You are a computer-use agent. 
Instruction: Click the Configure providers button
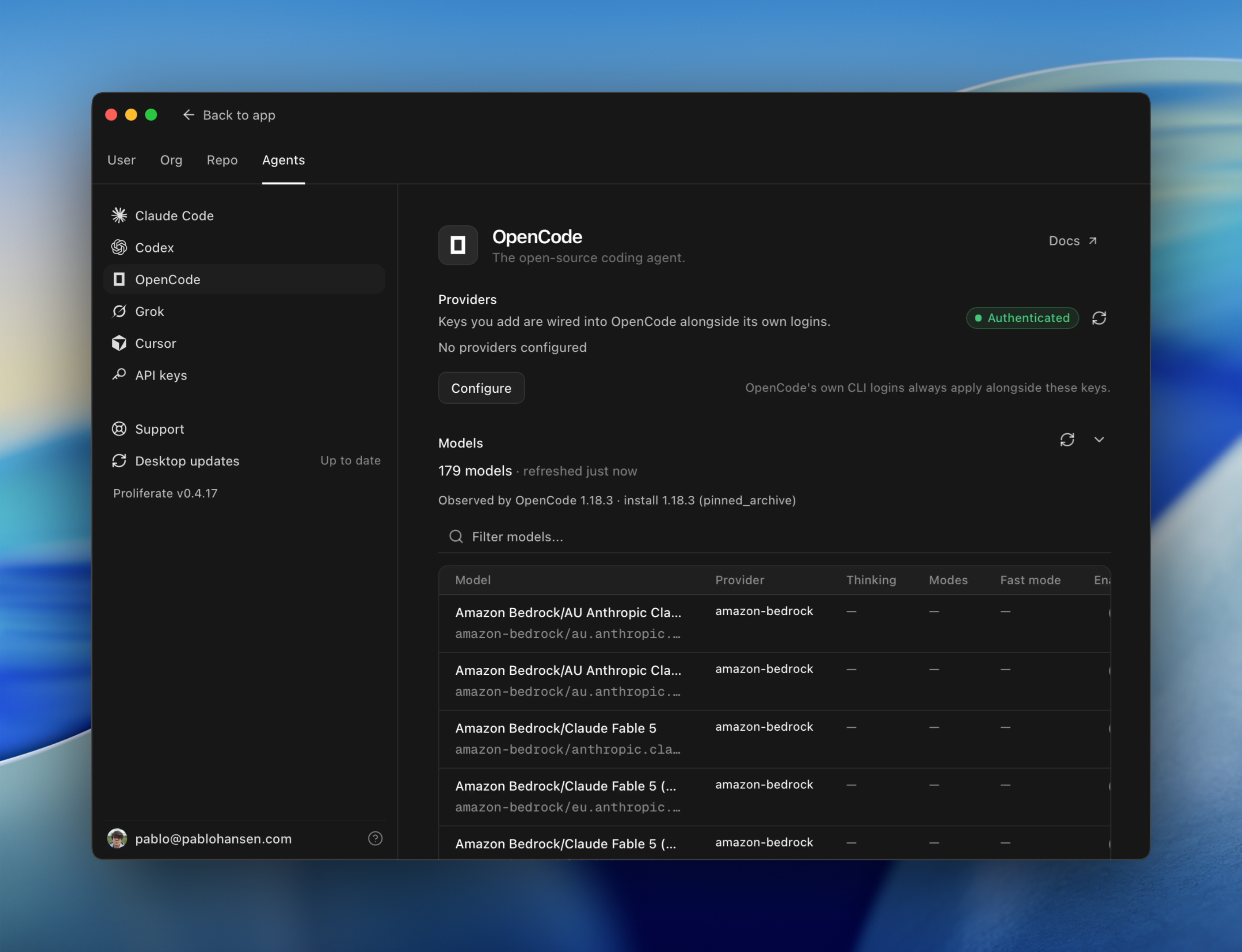[x=481, y=387]
